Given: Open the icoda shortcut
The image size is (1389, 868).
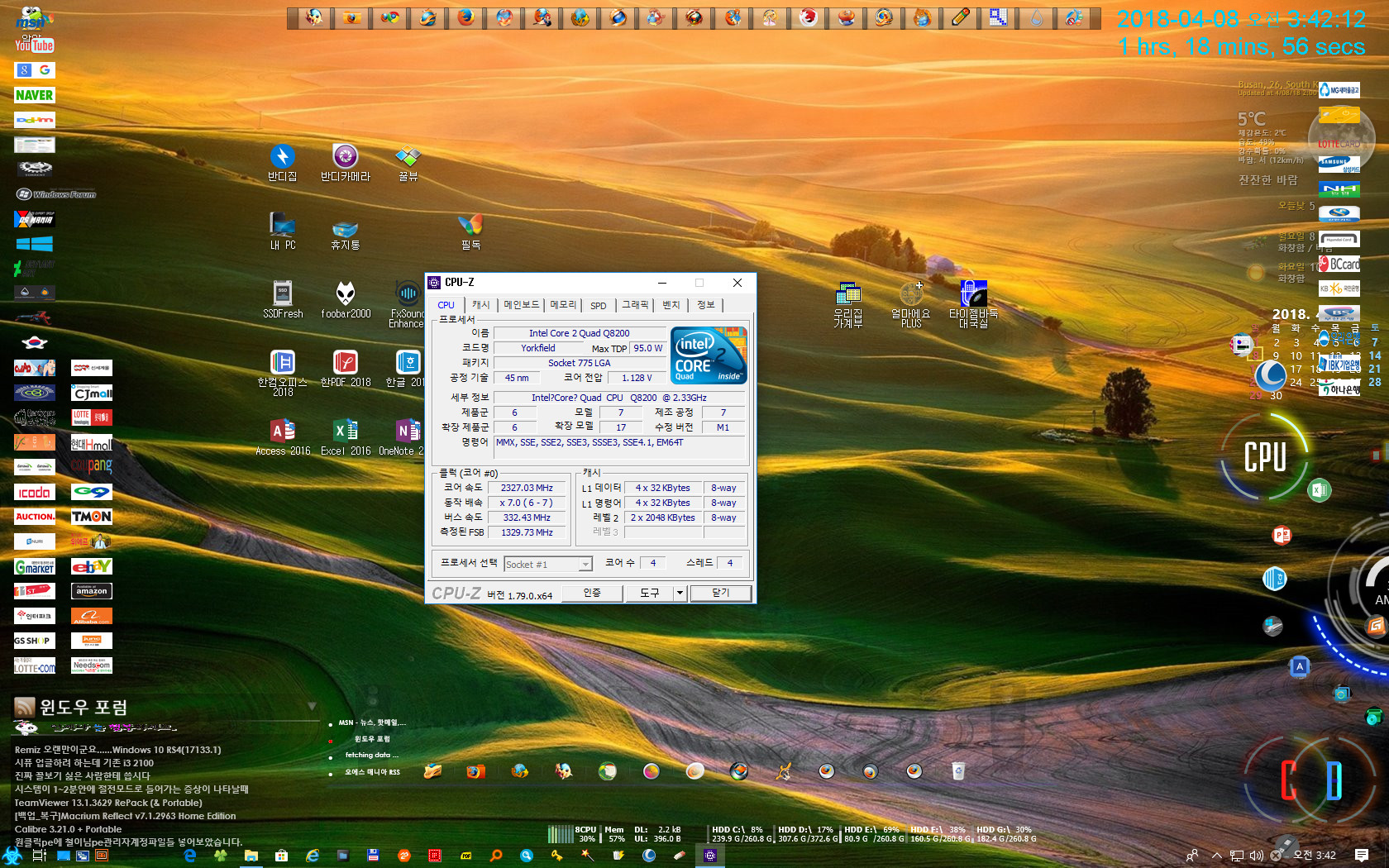Looking at the screenshot, I should [34, 492].
